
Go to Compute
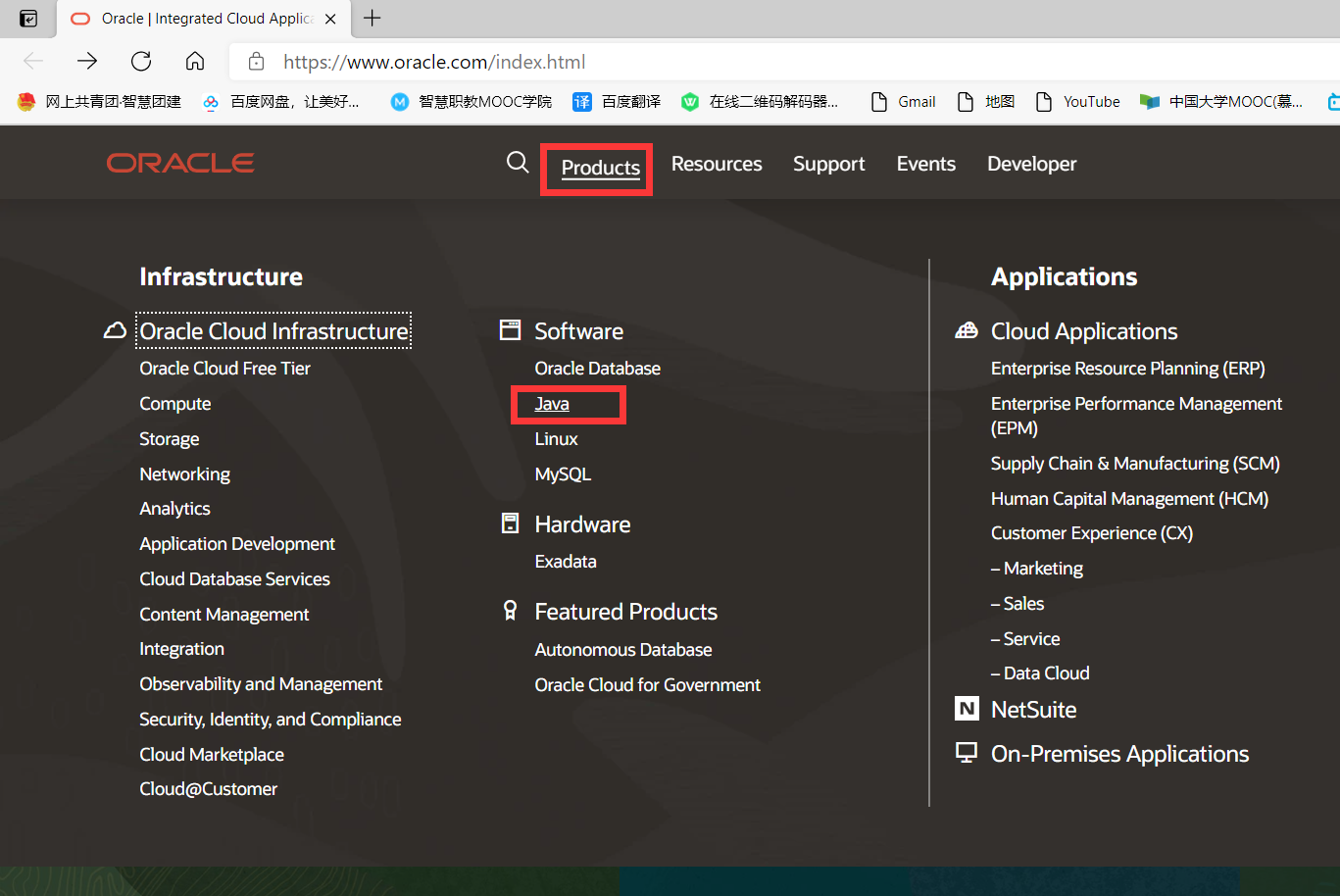point(174,404)
